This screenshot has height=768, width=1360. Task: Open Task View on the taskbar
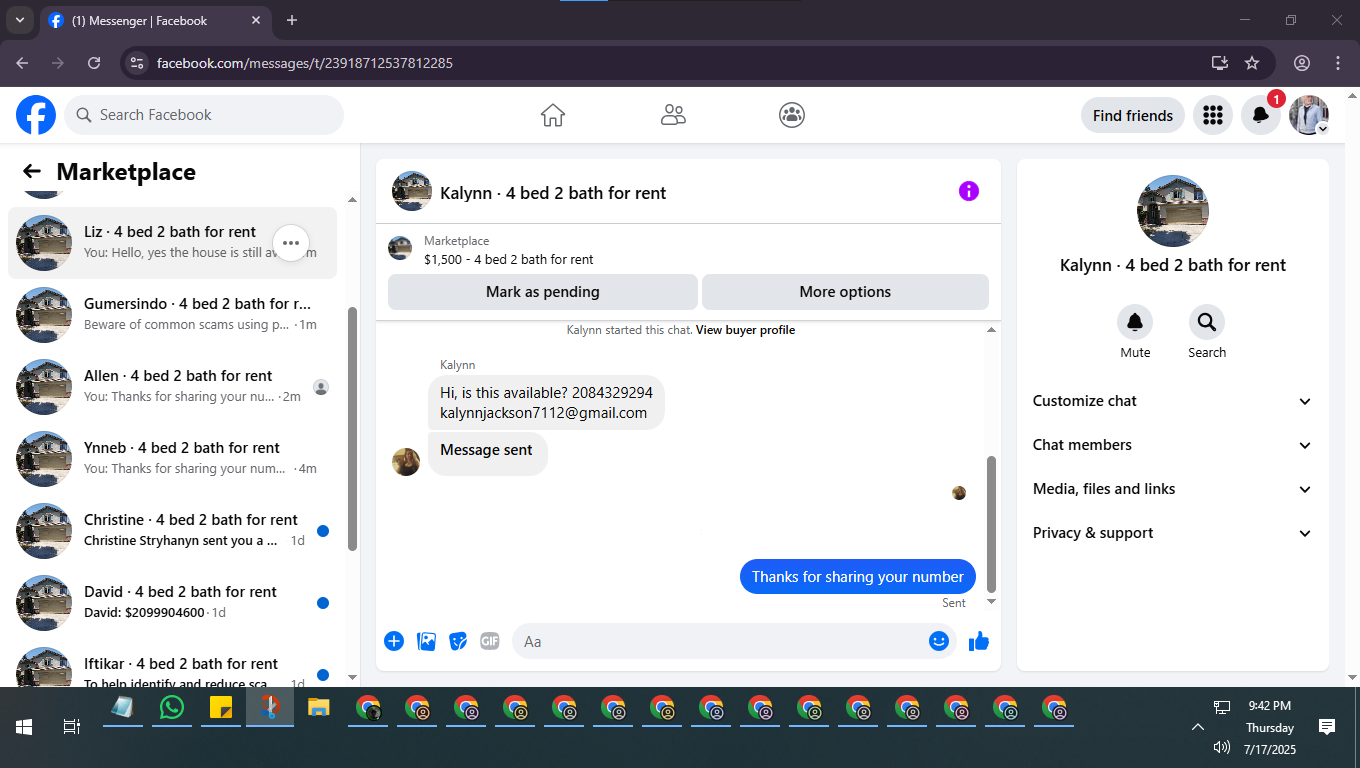(x=72, y=727)
